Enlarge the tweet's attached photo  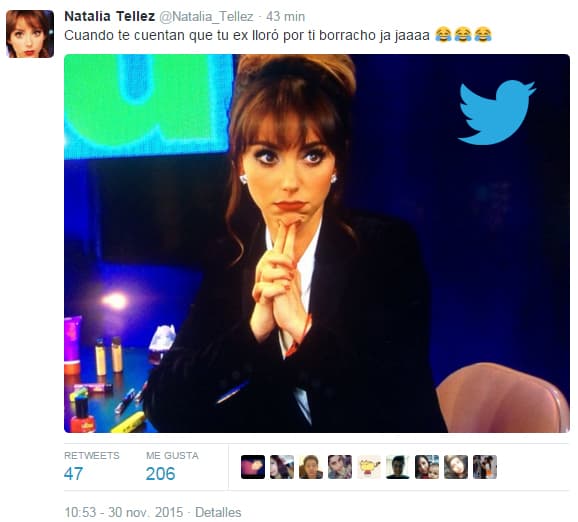[x=317, y=243]
